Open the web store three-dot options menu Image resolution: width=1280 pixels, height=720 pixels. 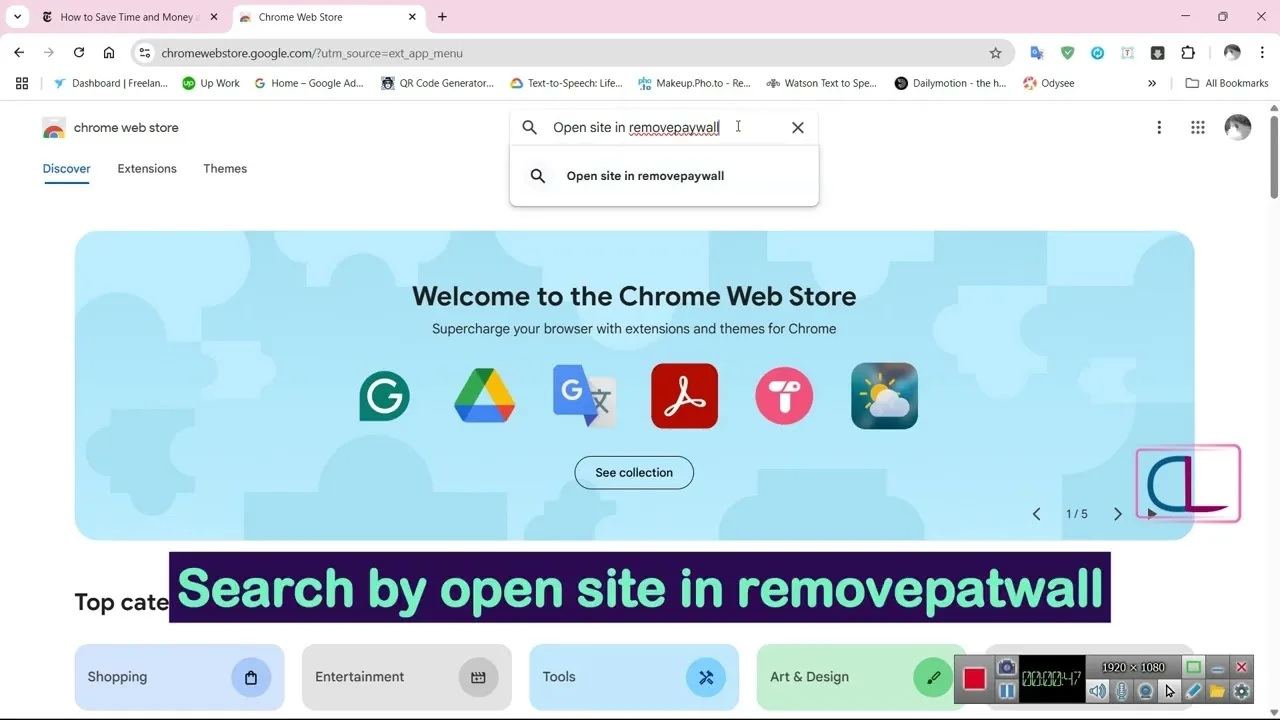click(1159, 128)
